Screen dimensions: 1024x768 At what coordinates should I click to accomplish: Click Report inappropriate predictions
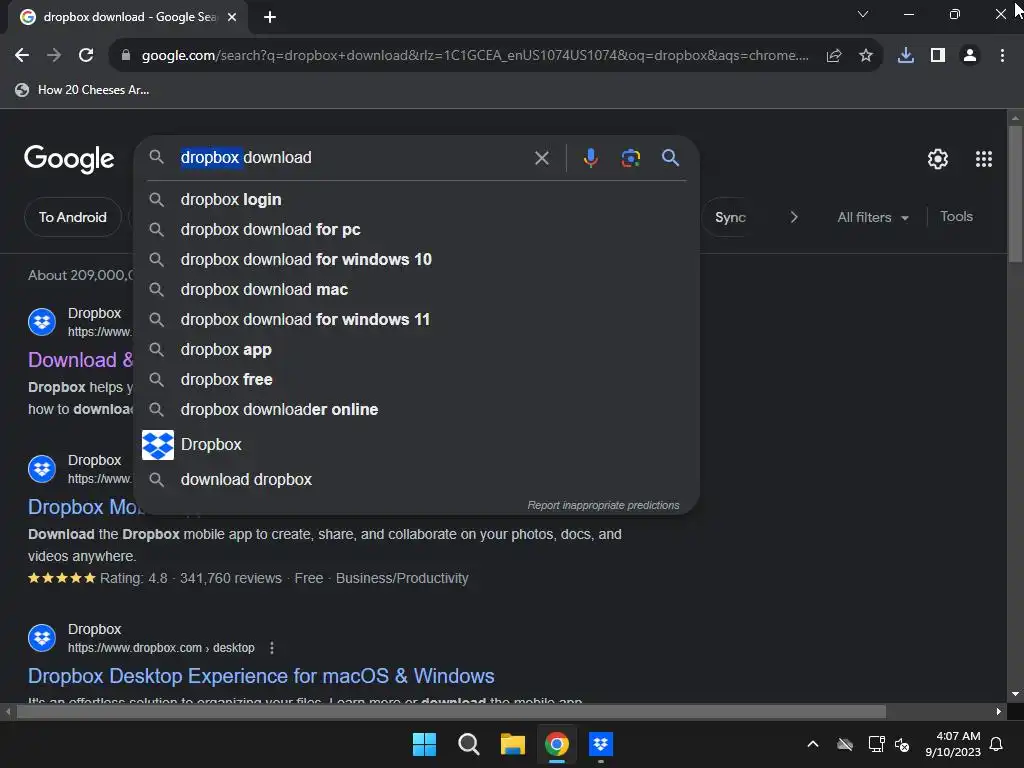603,505
